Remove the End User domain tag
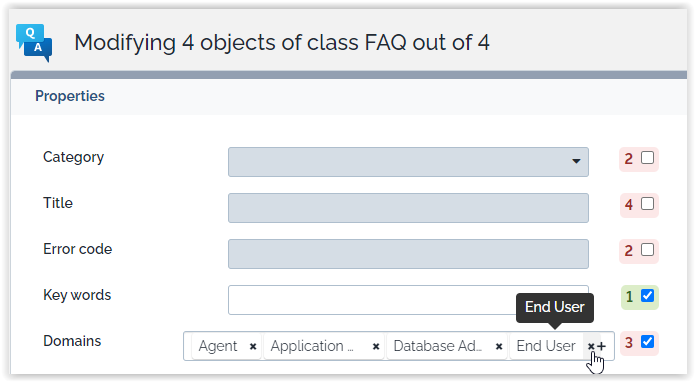This screenshot has height=382, width=695. tap(591, 347)
